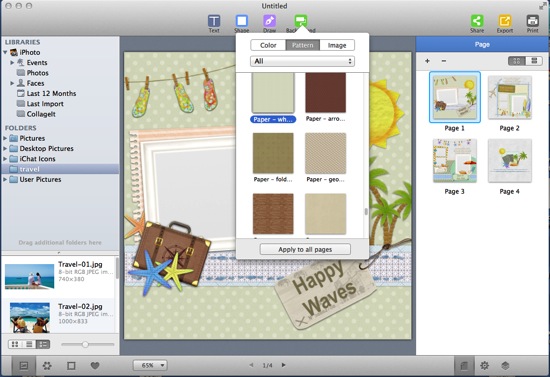Click the Page panel header

point(482,45)
